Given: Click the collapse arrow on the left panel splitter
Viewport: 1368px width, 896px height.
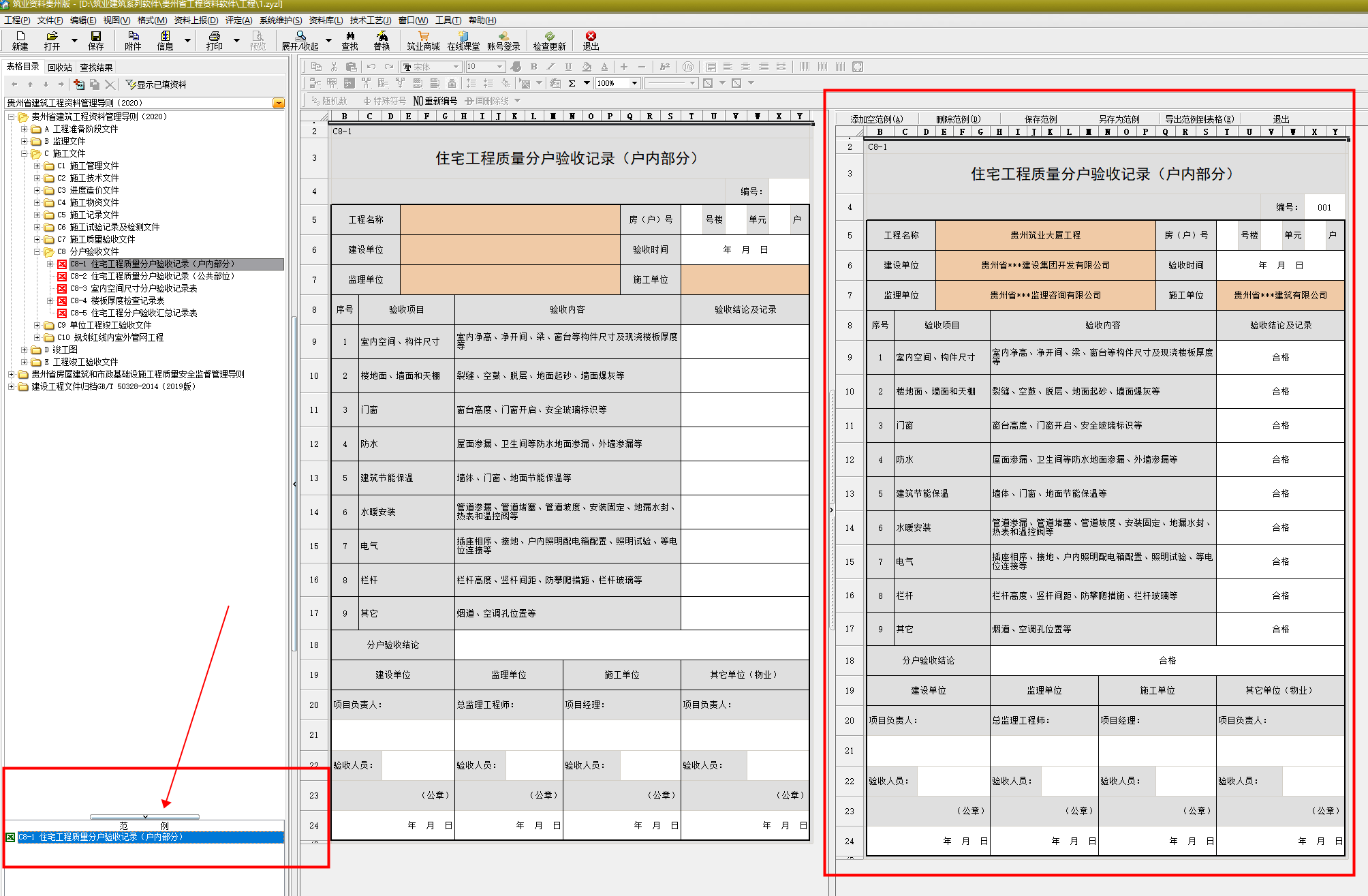Looking at the screenshot, I should 294,484.
